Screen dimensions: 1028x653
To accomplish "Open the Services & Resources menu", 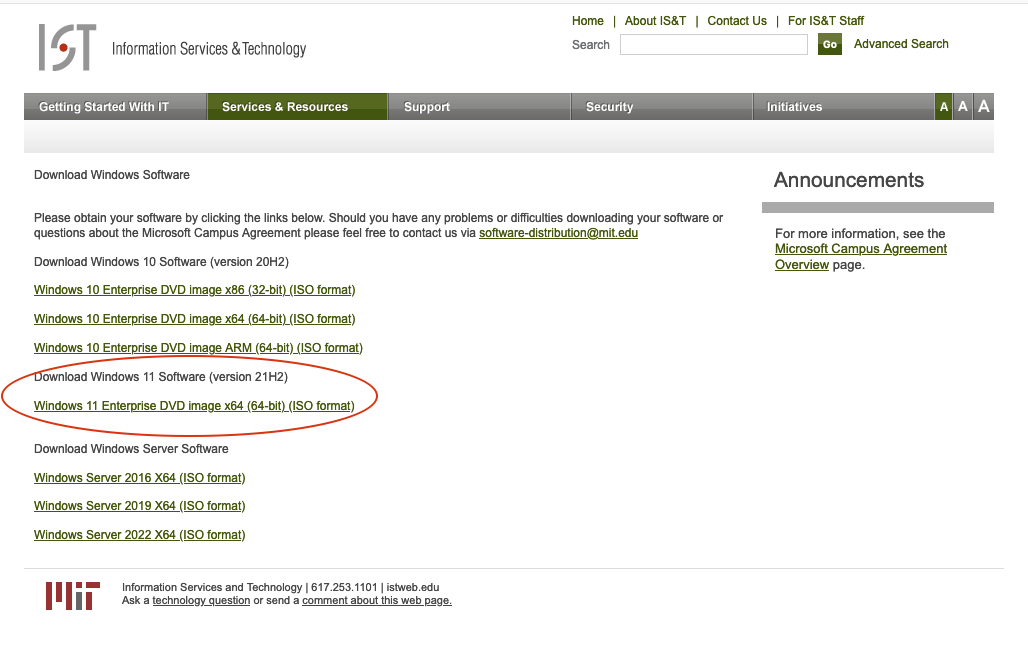I will click(x=298, y=107).
